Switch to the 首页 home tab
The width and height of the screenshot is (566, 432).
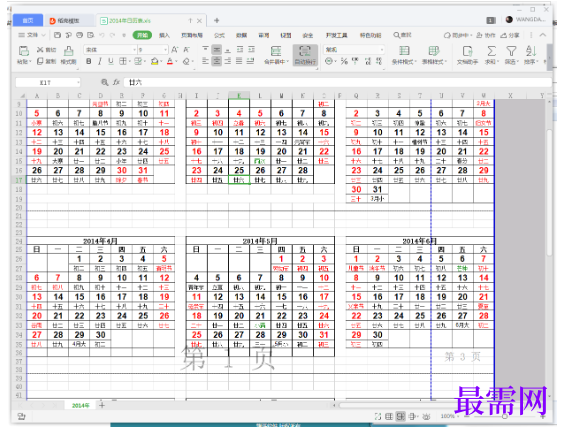pyautogui.click(x=28, y=21)
